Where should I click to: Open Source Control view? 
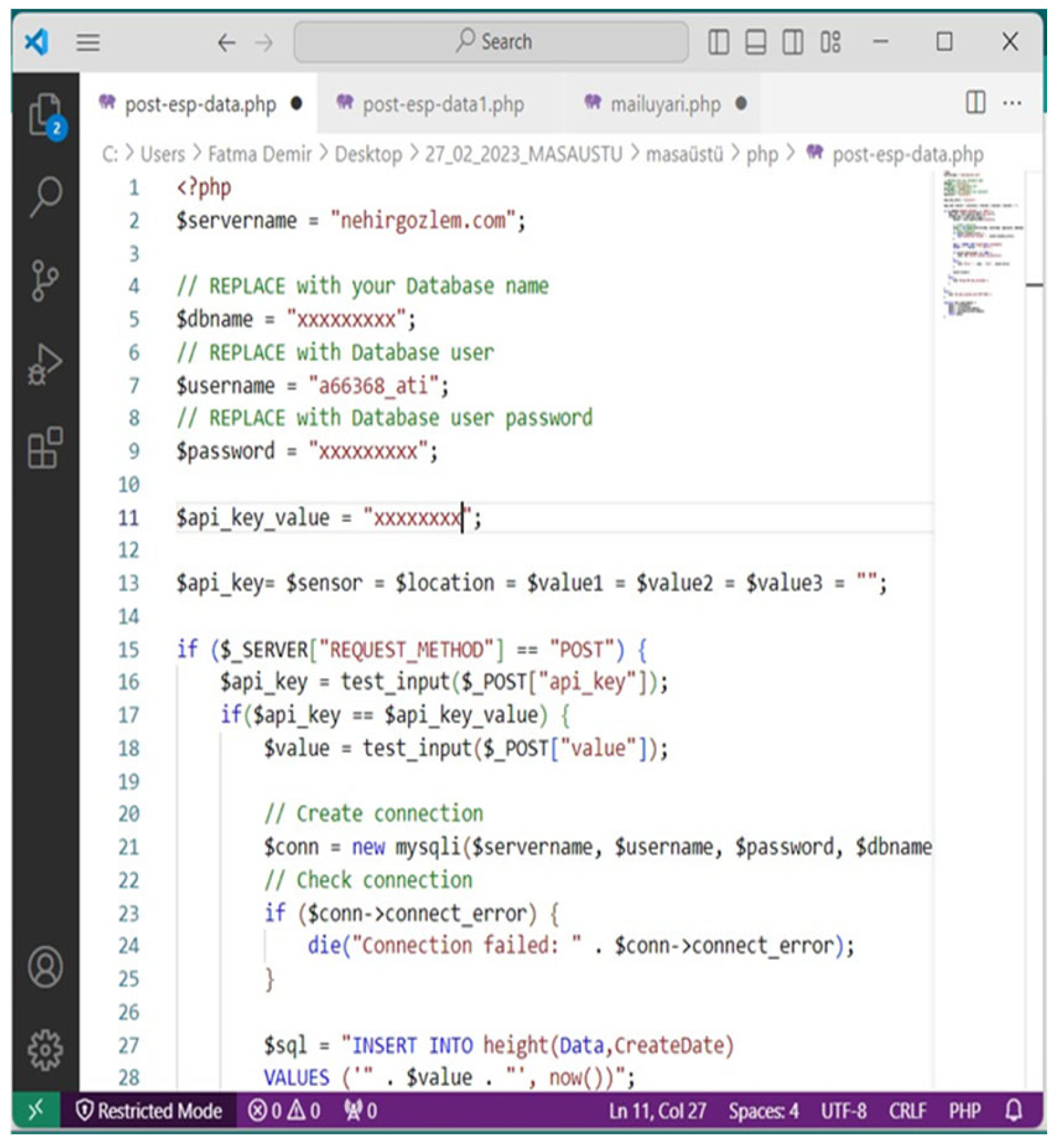tap(45, 280)
